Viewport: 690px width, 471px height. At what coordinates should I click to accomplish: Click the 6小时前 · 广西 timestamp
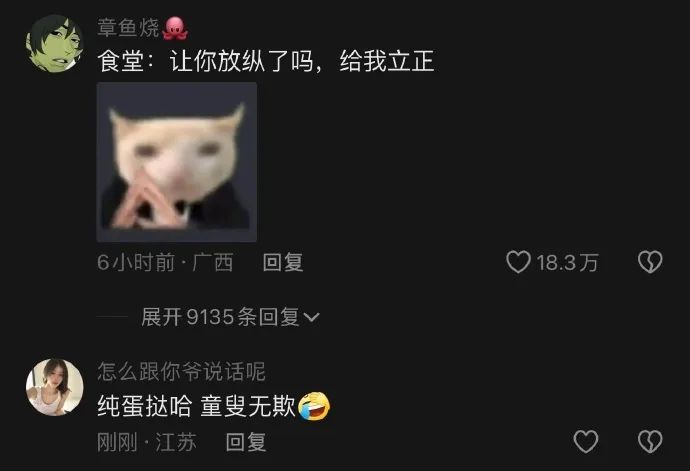coord(165,263)
